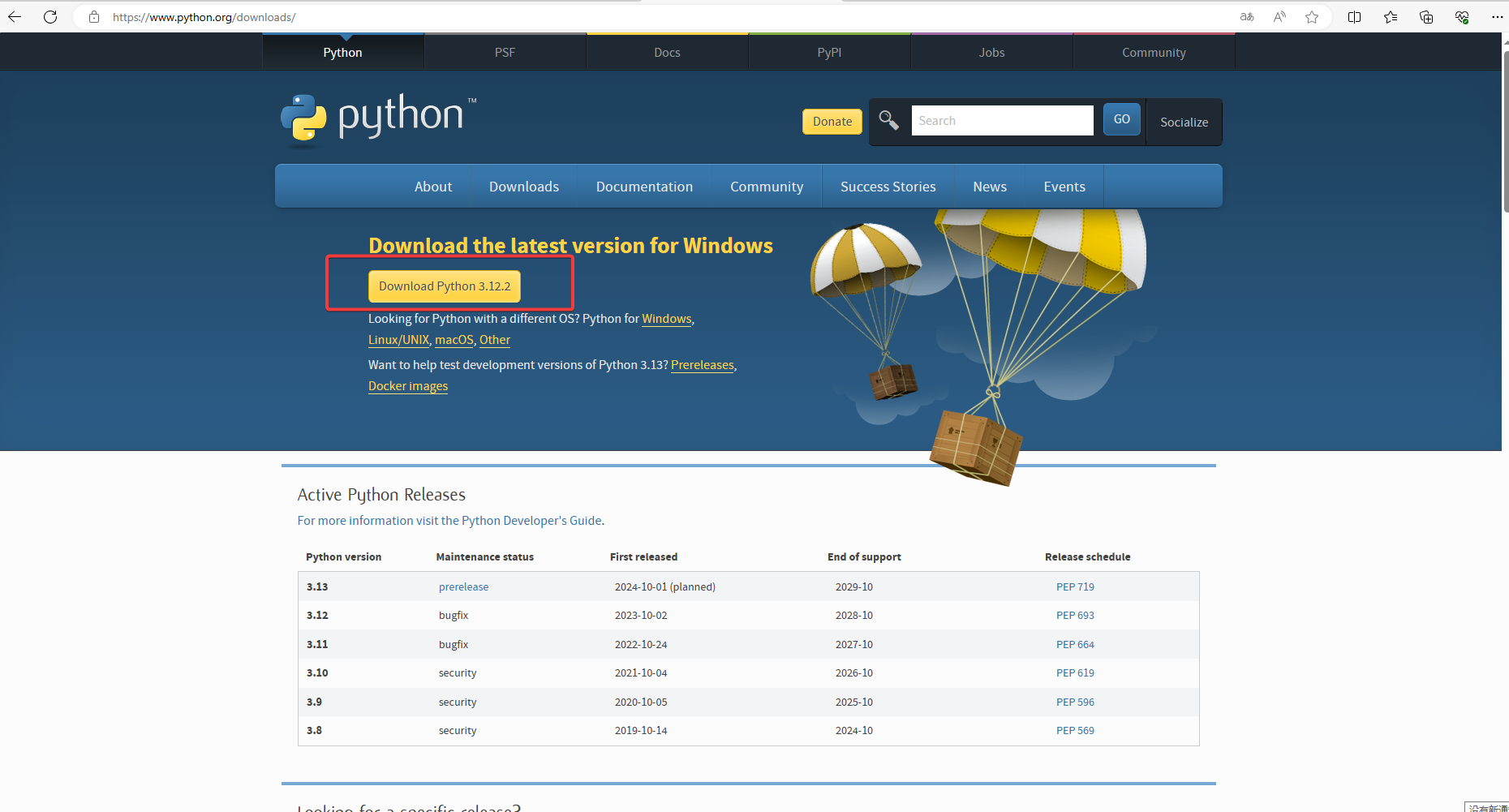Click the "2029-10" end of support cell
The image size is (1509, 812).
[x=854, y=586]
